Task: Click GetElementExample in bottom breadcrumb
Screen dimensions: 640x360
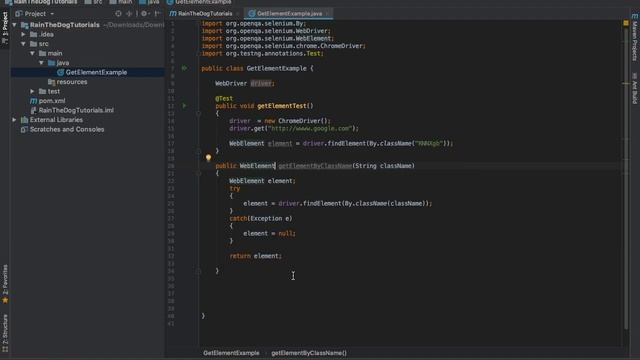Action: click(x=231, y=353)
